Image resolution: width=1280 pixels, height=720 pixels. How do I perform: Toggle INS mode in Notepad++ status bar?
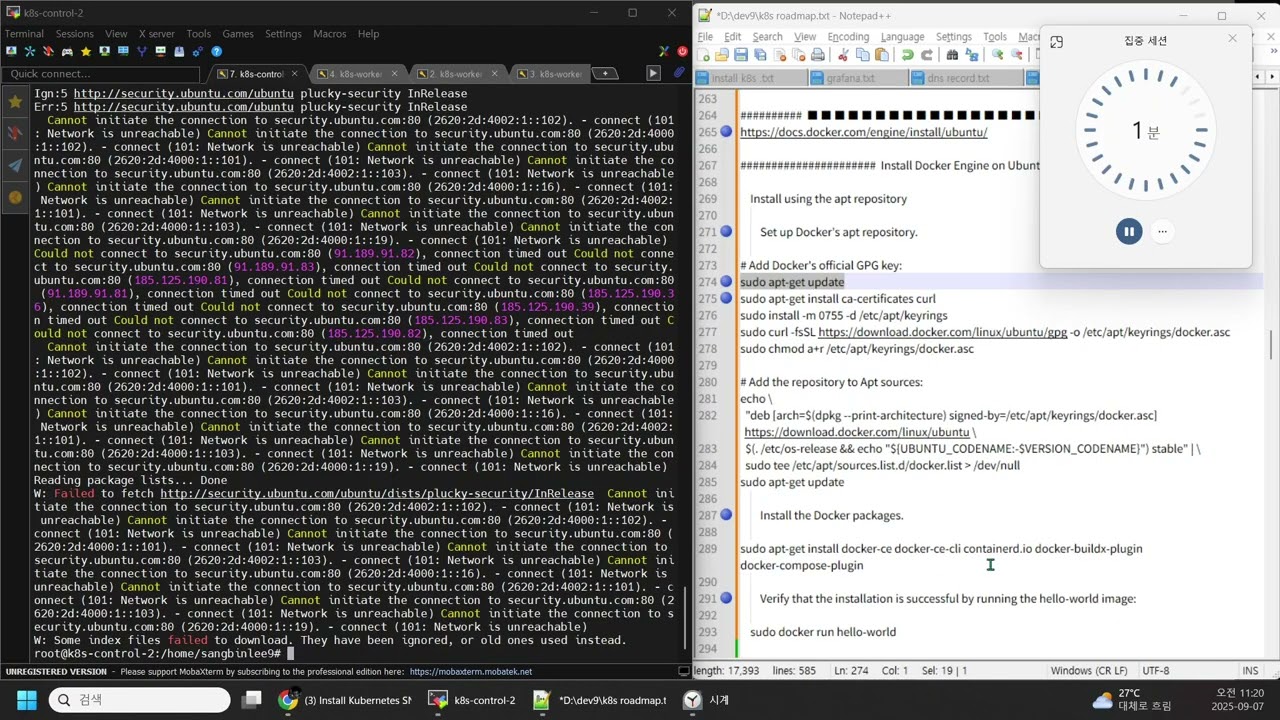click(x=1250, y=671)
